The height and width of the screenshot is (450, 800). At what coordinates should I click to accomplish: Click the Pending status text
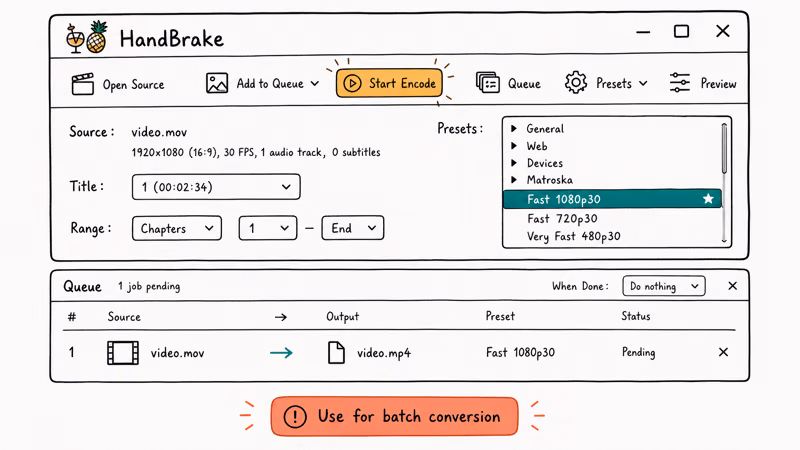pyautogui.click(x=638, y=353)
